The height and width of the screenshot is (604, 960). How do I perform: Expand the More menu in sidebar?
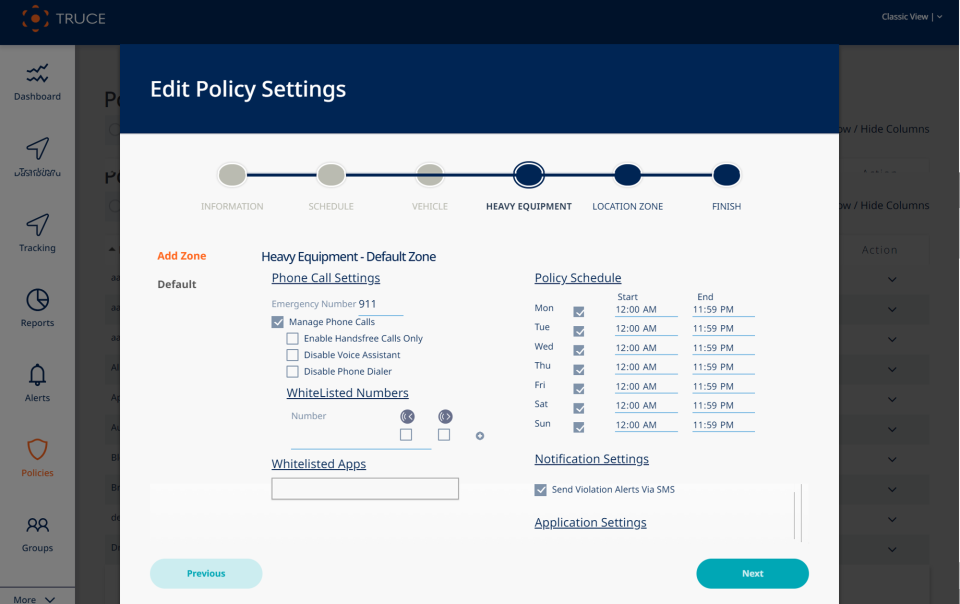pyautogui.click(x=35, y=599)
